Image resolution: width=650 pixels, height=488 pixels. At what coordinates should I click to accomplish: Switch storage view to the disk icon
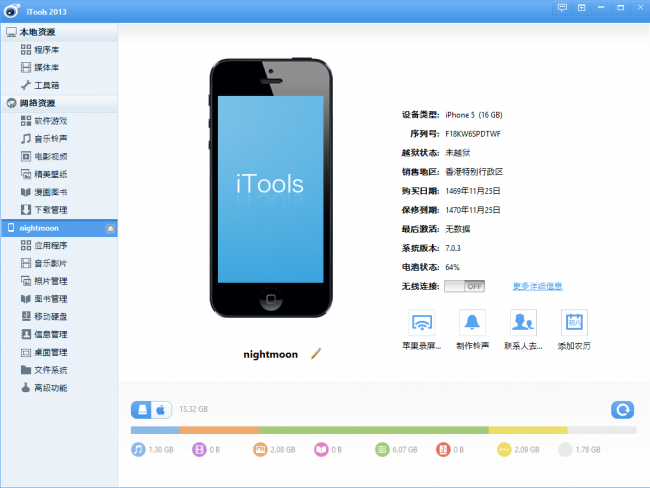pyautogui.click(x=142, y=410)
